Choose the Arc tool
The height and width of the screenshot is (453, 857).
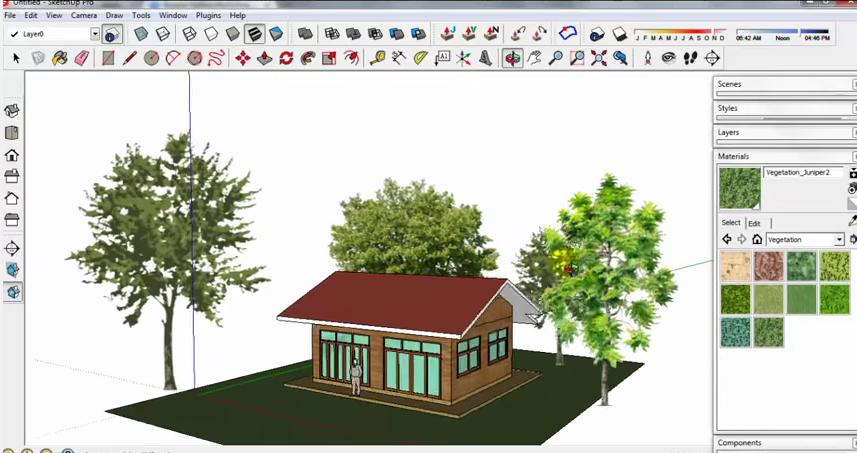173,58
